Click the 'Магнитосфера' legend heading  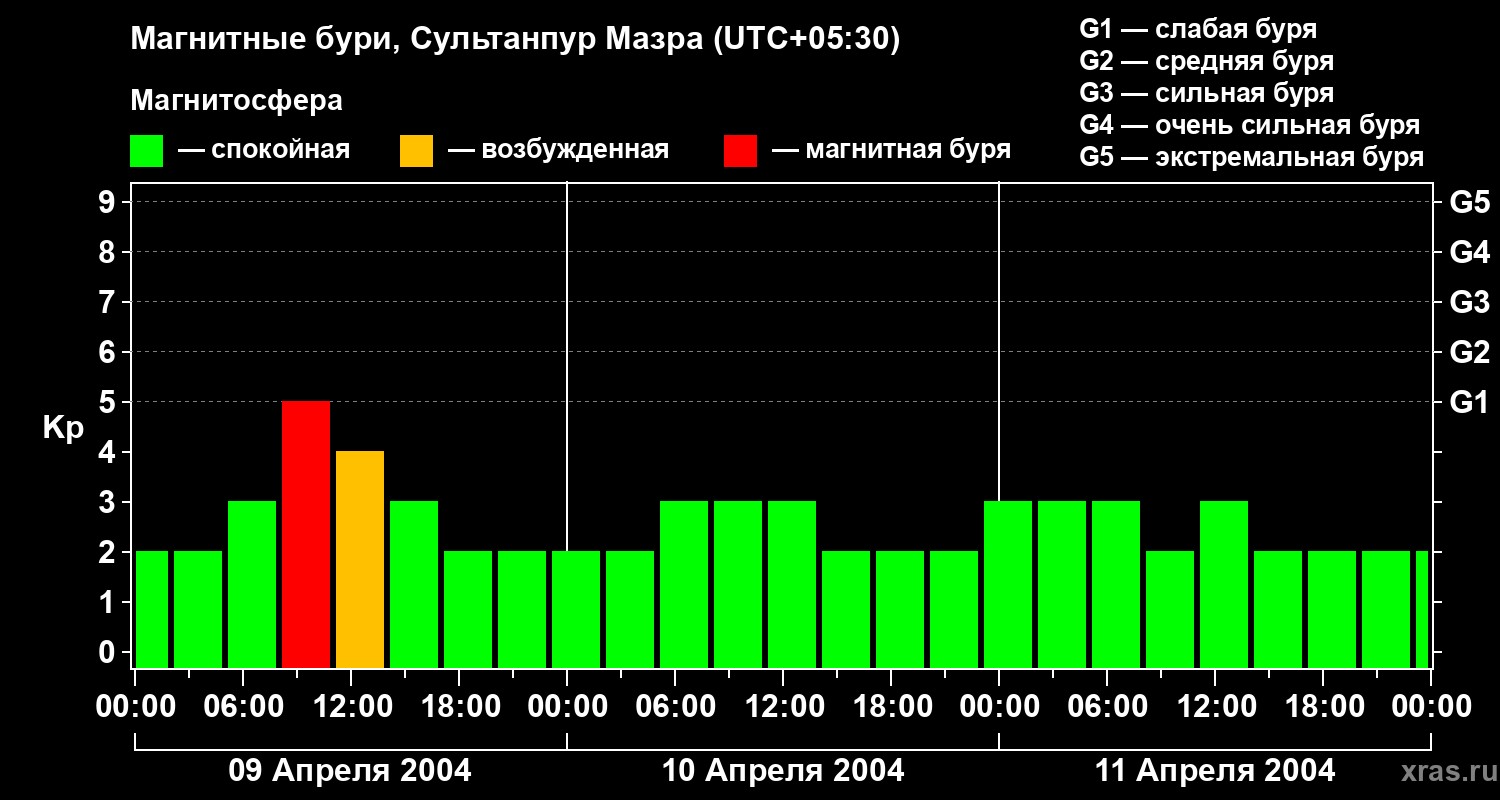coord(237,101)
